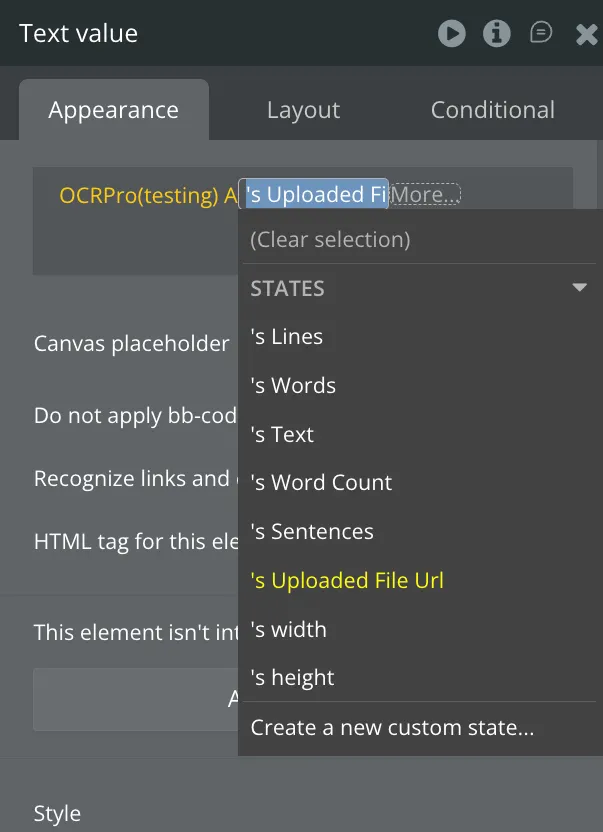This screenshot has width=603, height=832.
Task: Pick 's Word Count state
Action: tap(321, 483)
